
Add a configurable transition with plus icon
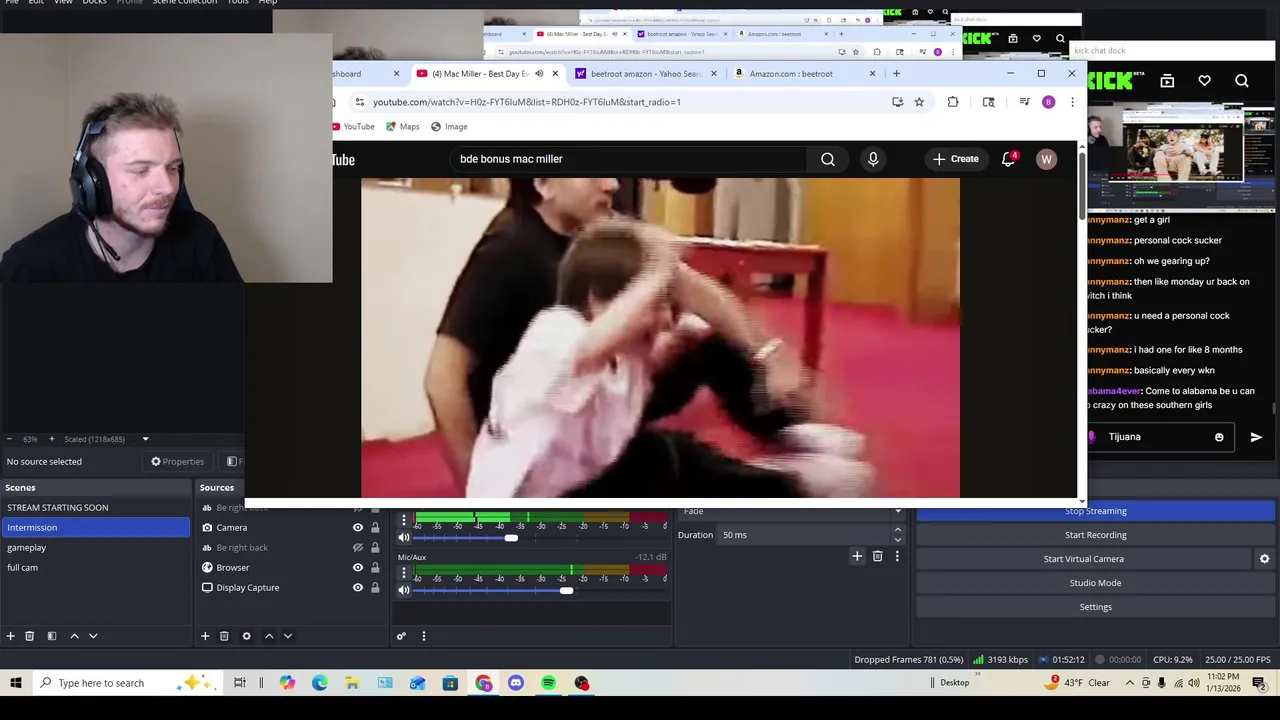pyautogui.click(x=857, y=556)
